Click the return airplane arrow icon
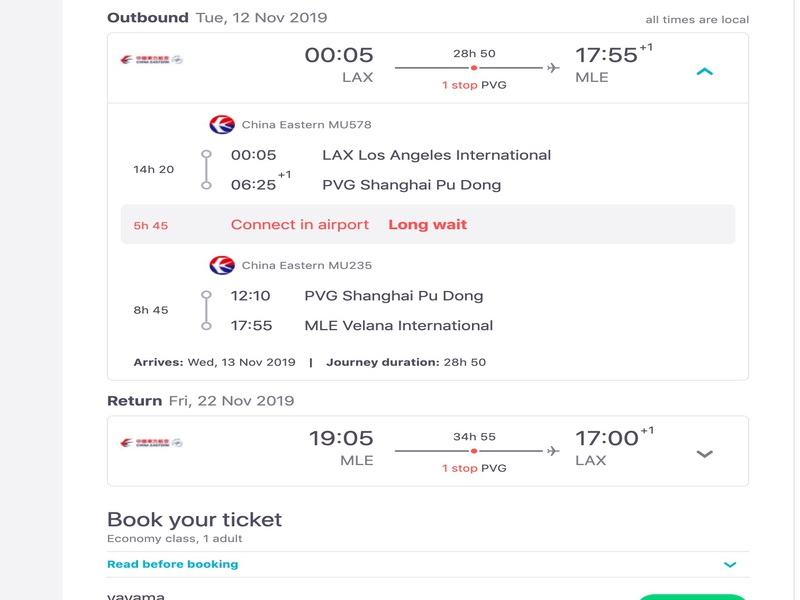 (553, 451)
